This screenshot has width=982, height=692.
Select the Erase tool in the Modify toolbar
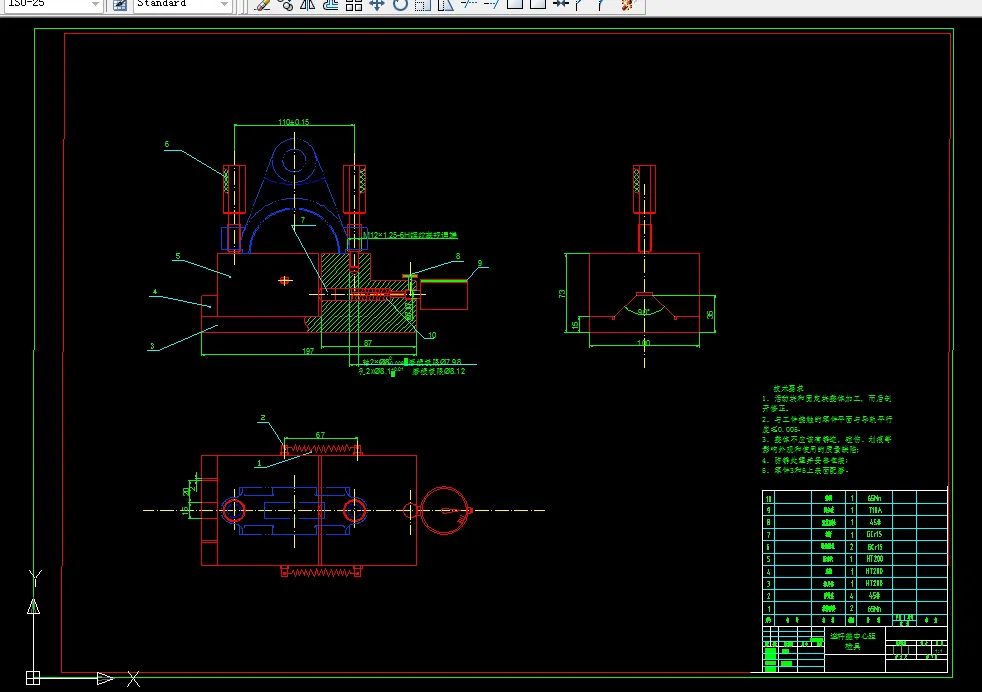[263, 5]
